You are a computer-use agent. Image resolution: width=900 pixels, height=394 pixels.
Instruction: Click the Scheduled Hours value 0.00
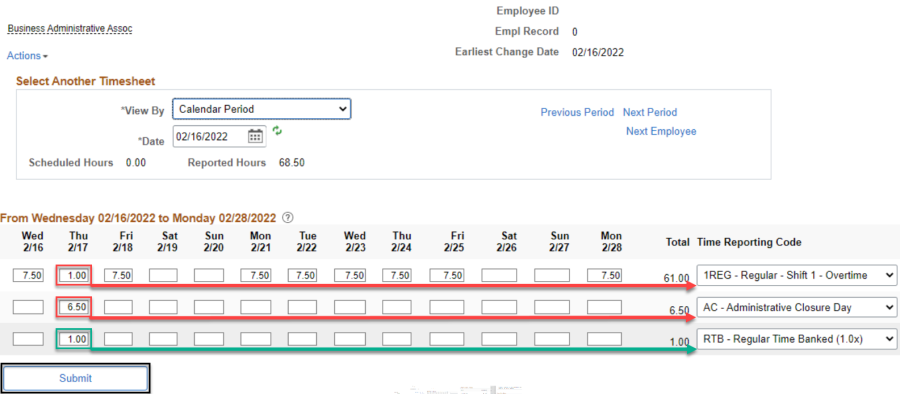[136, 163]
